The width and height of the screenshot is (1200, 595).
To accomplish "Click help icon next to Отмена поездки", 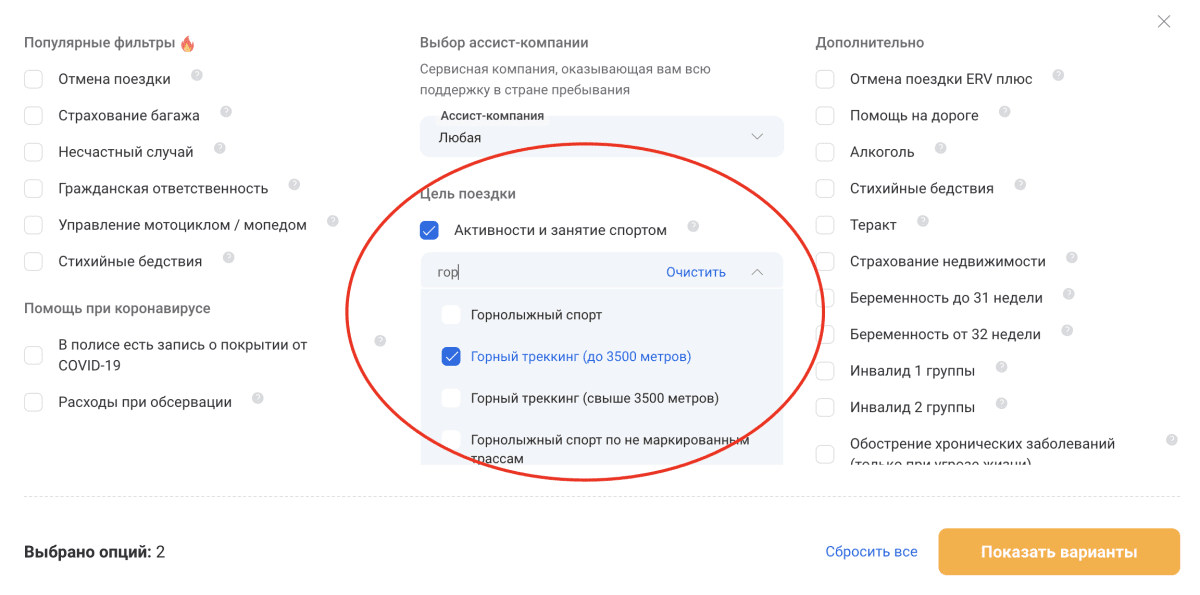I will point(197,76).
